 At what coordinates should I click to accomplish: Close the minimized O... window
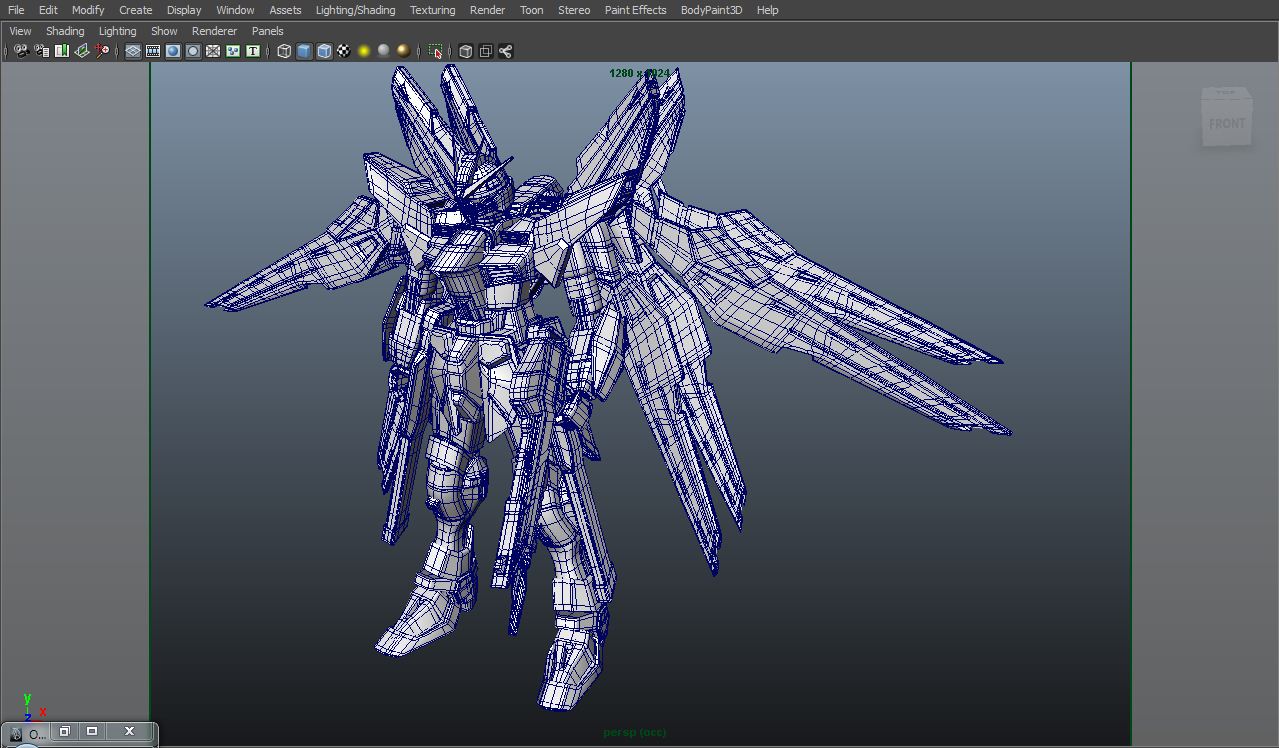click(x=129, y=731)
